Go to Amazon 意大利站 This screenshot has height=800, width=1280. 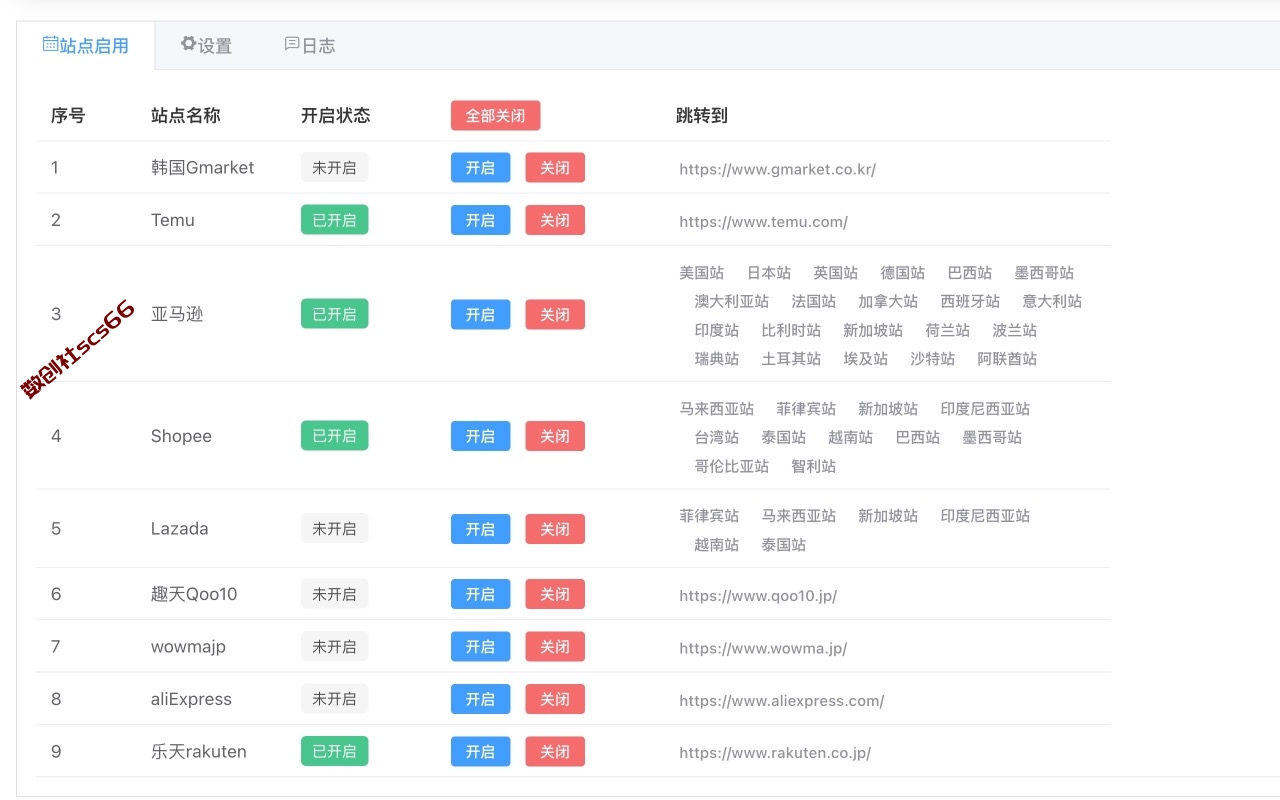pyautogui.click(x=1052, y=301)
